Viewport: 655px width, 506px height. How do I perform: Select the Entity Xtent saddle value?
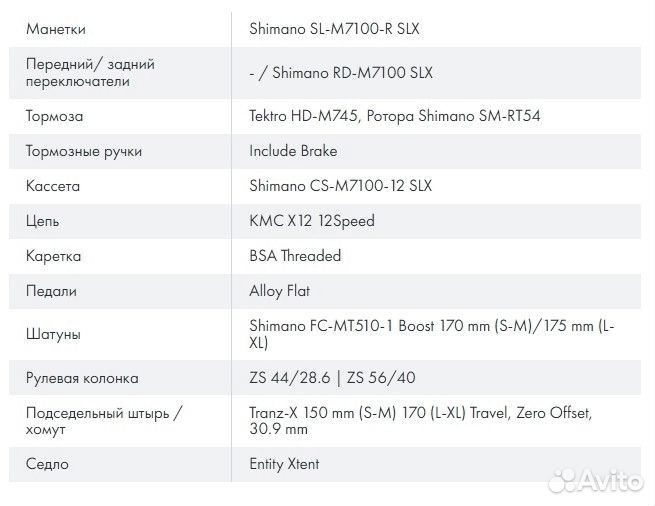pyautogui.click(x=284, y=464)
